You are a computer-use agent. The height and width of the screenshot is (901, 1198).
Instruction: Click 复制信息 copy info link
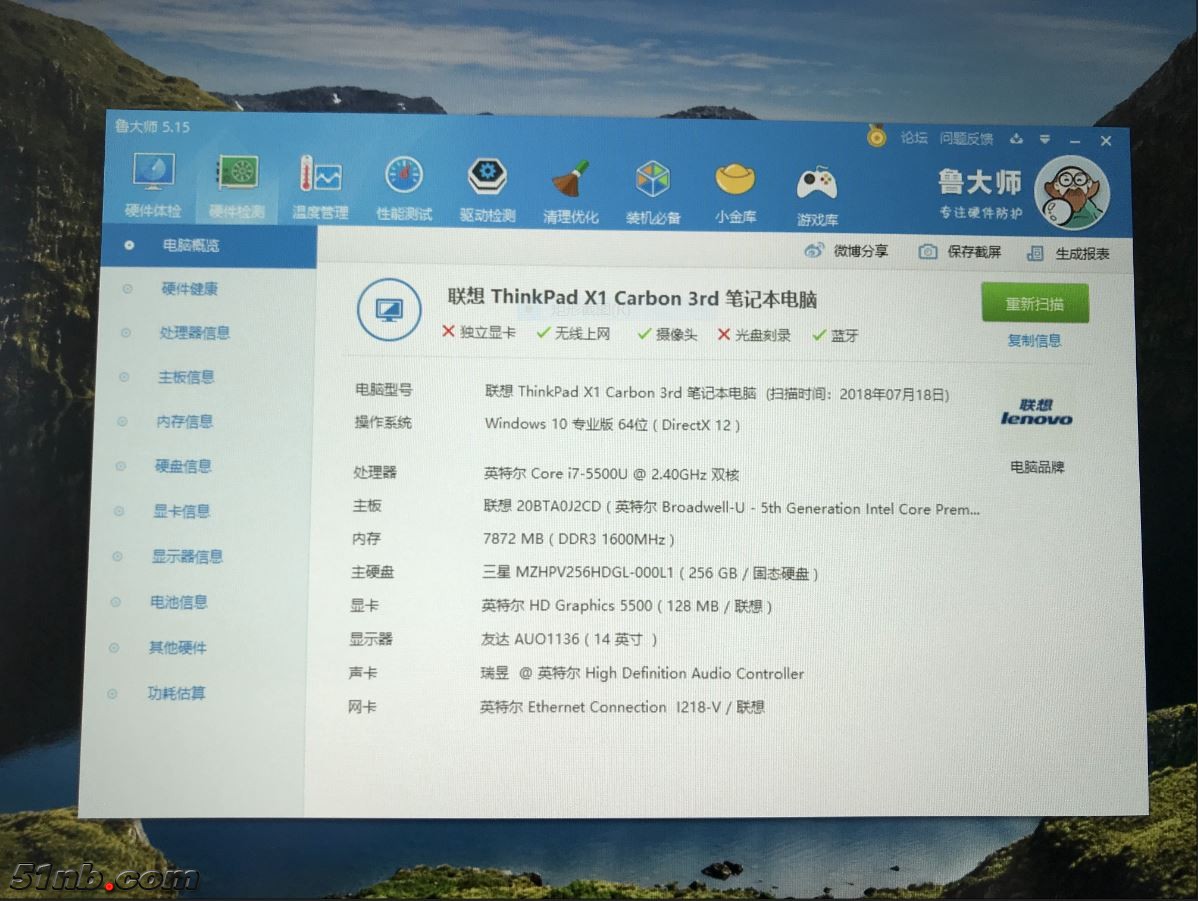[x=1034, y=340]
